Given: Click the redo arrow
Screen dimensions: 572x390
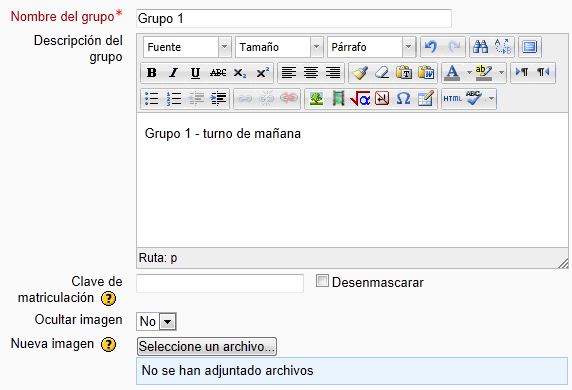Looking at the screenshot, I should (x=453, y=47).
